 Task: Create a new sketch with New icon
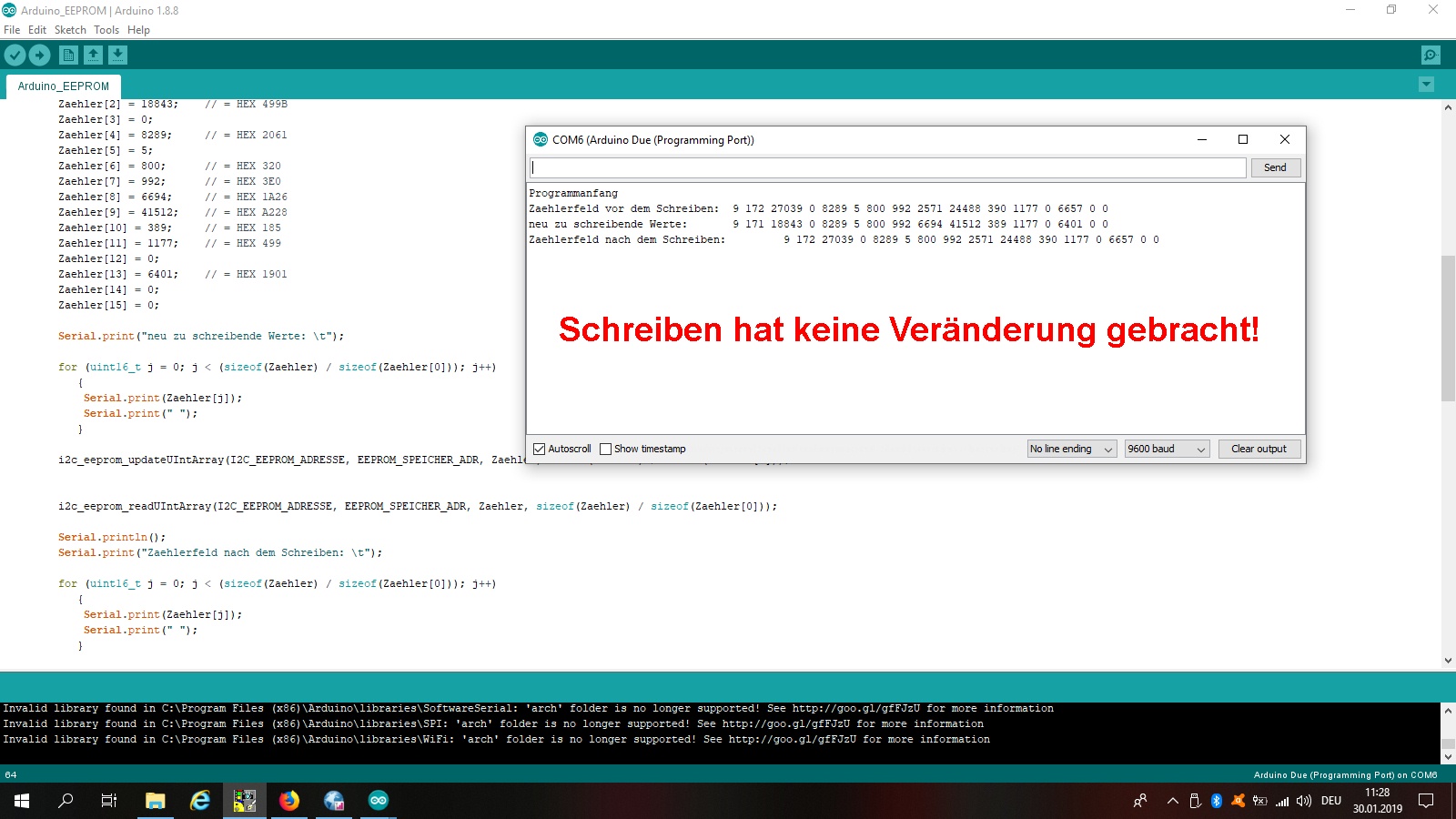point(68,55)
